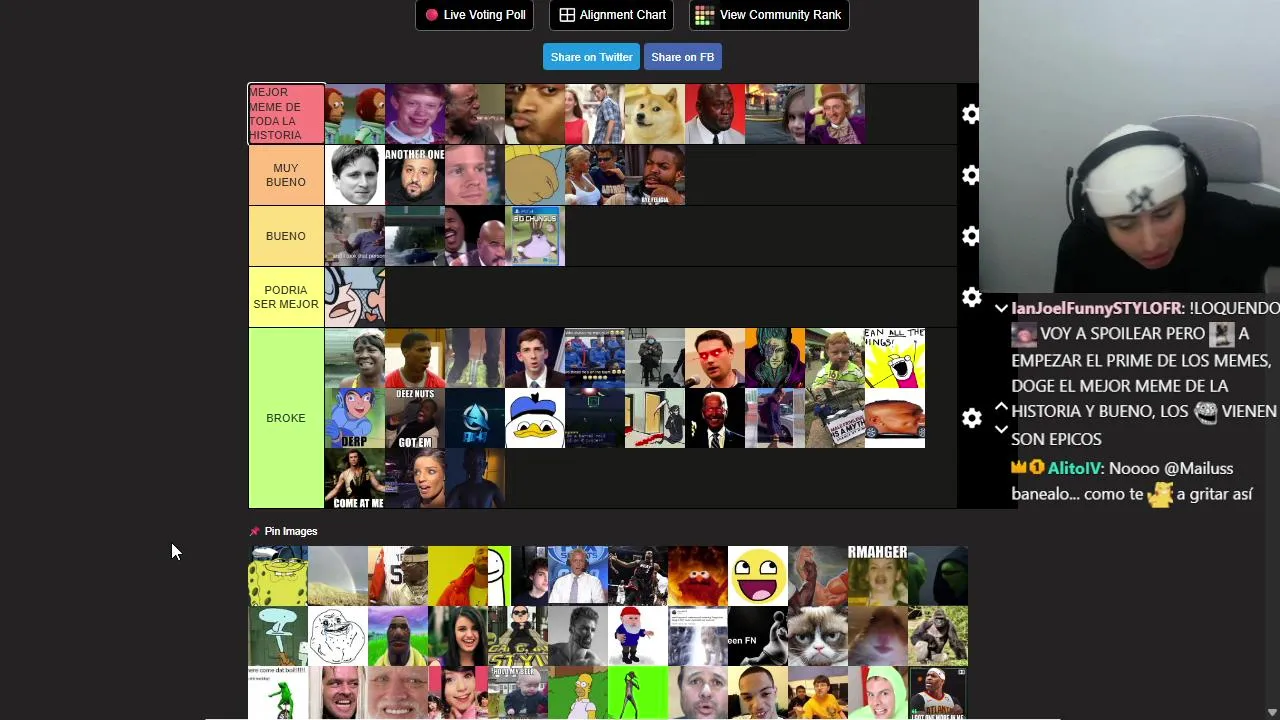Open settings gear for BUENO row
This screenshot has width=1280, height=720.
(x=971, y=236)
